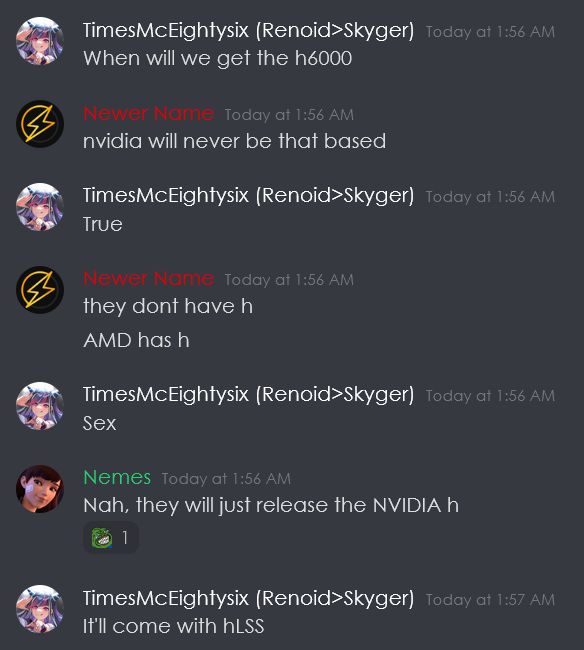Screen dimensions: 584x650
Task: Click red Newer Name username above 'they dont have h'
Action: click(148, 278)
